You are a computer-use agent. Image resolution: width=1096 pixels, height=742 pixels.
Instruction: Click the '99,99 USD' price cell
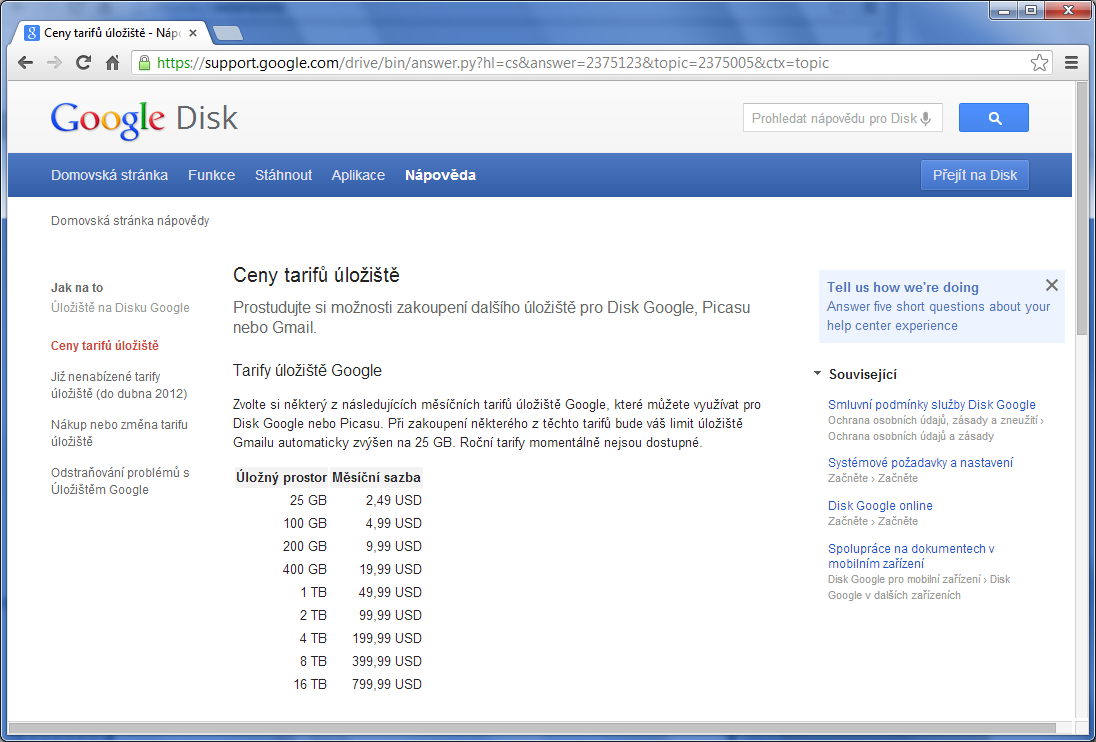coord(391,616)
